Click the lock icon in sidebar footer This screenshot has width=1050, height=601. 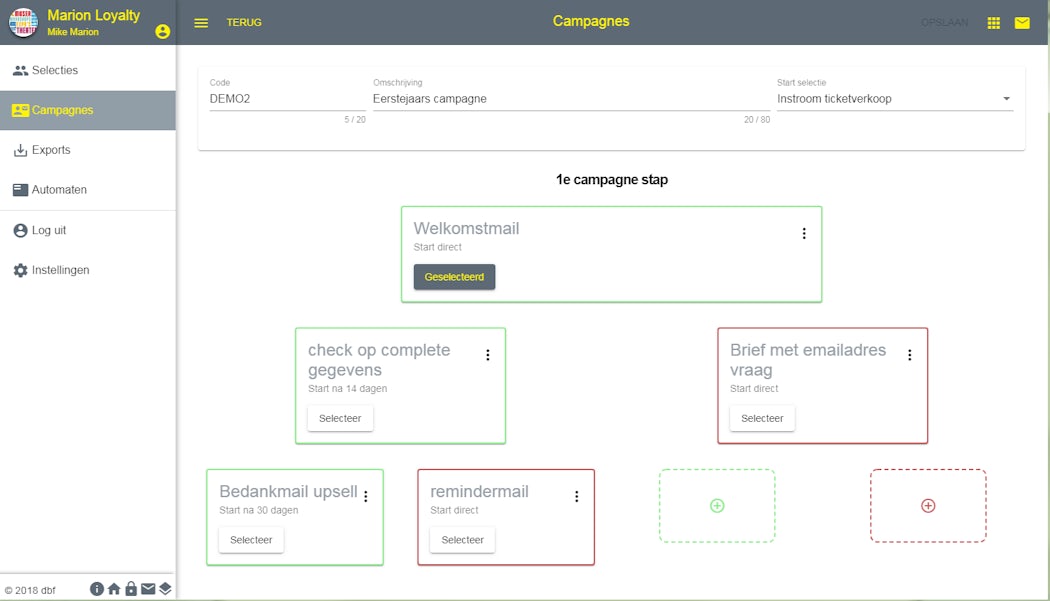pos(131,589)
